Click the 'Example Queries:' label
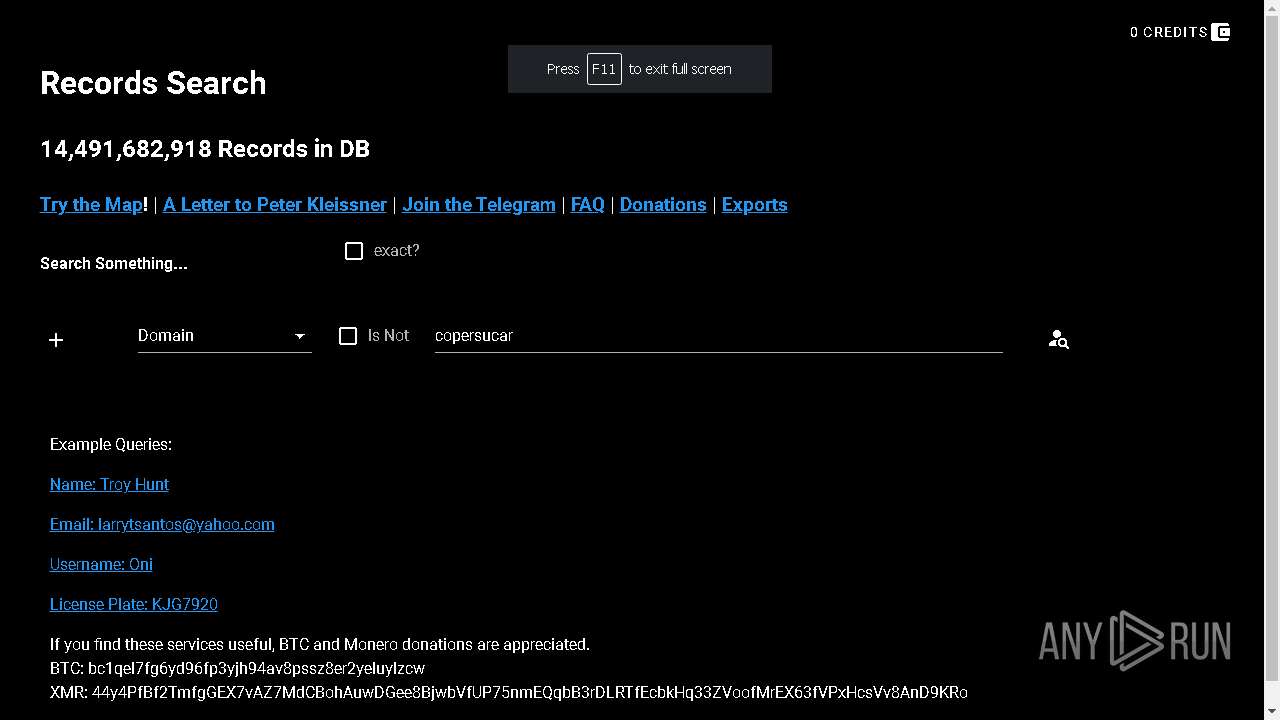The image size is (1280, 720). [111, 444]
